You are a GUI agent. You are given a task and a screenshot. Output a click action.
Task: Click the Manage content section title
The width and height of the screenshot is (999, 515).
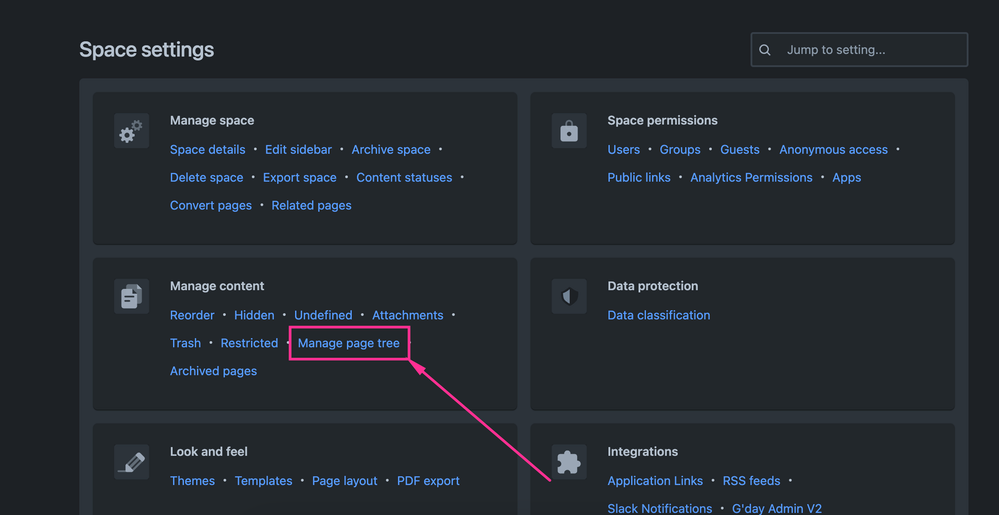(217, 286)
